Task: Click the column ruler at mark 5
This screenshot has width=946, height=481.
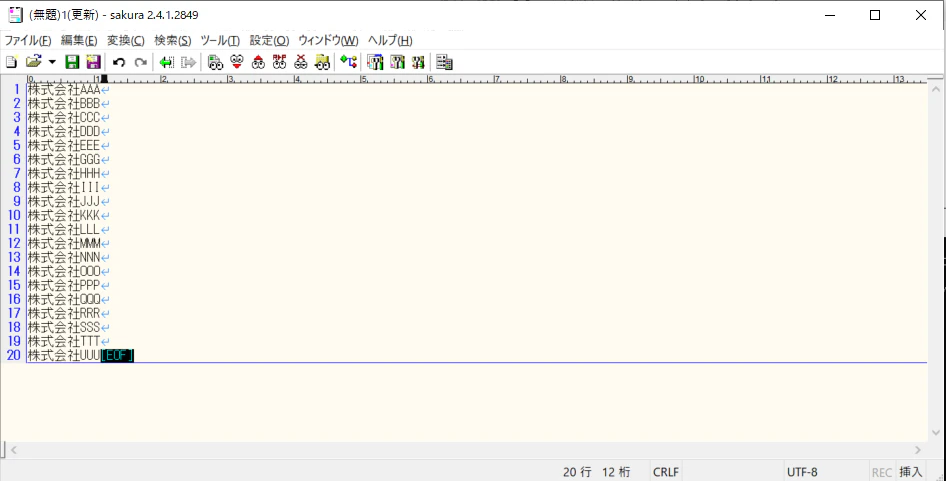Action: coord(363,79)
